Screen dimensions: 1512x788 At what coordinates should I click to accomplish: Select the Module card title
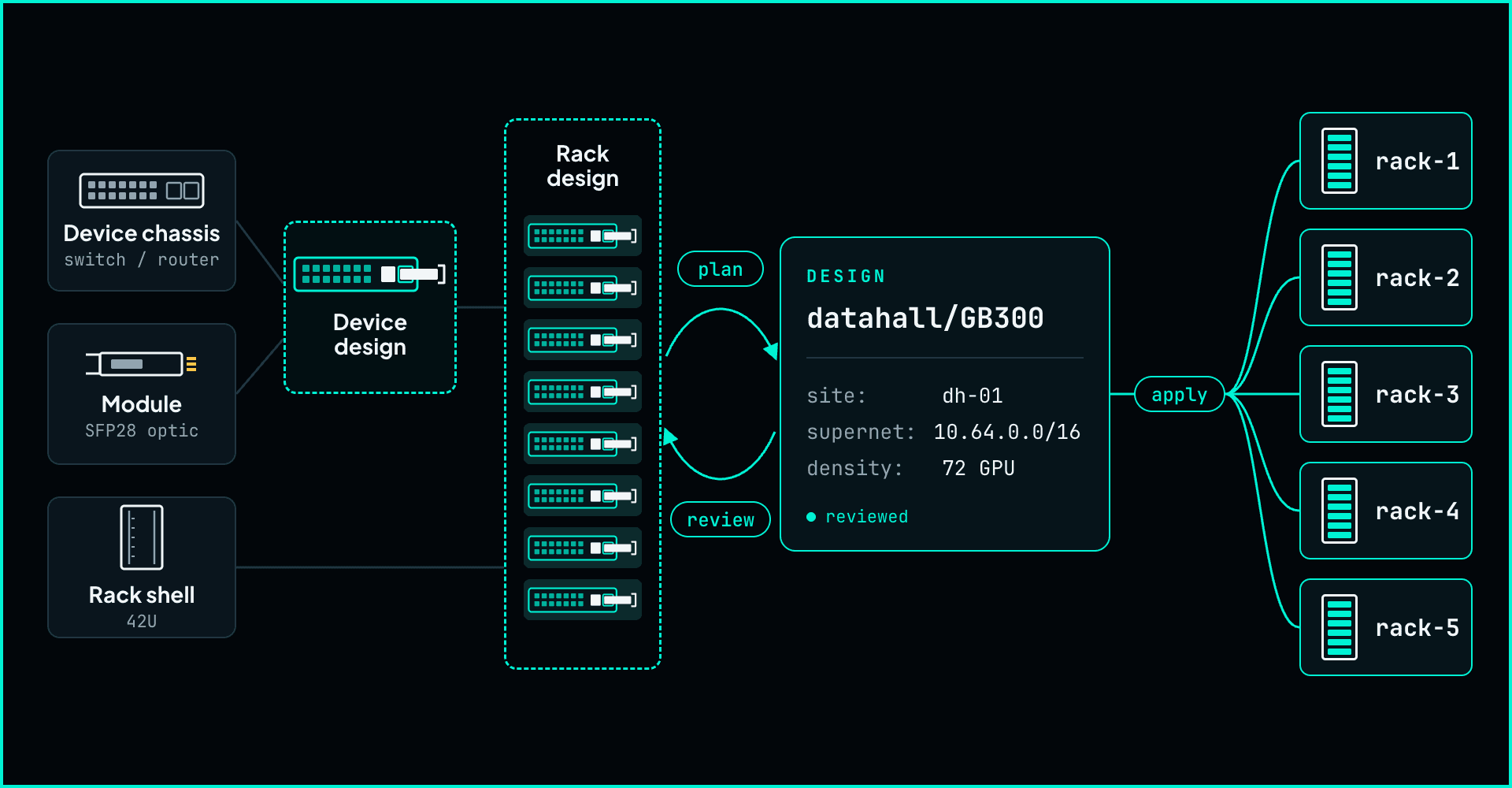[x=142, y=404]
